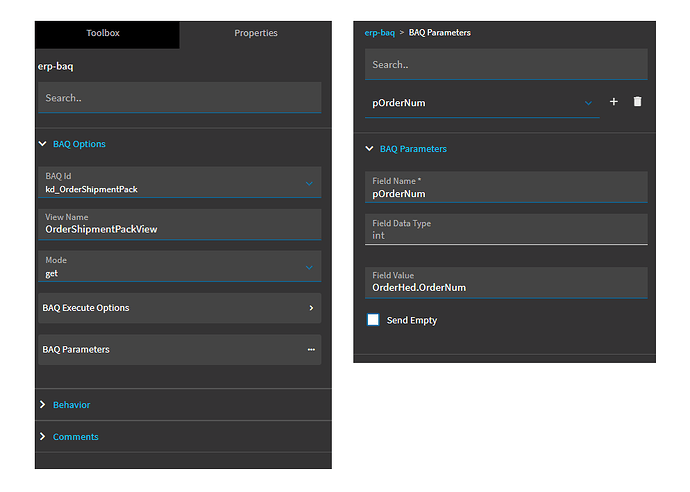Collapse the BAQ Parameters section in right panel

(369, 149)
